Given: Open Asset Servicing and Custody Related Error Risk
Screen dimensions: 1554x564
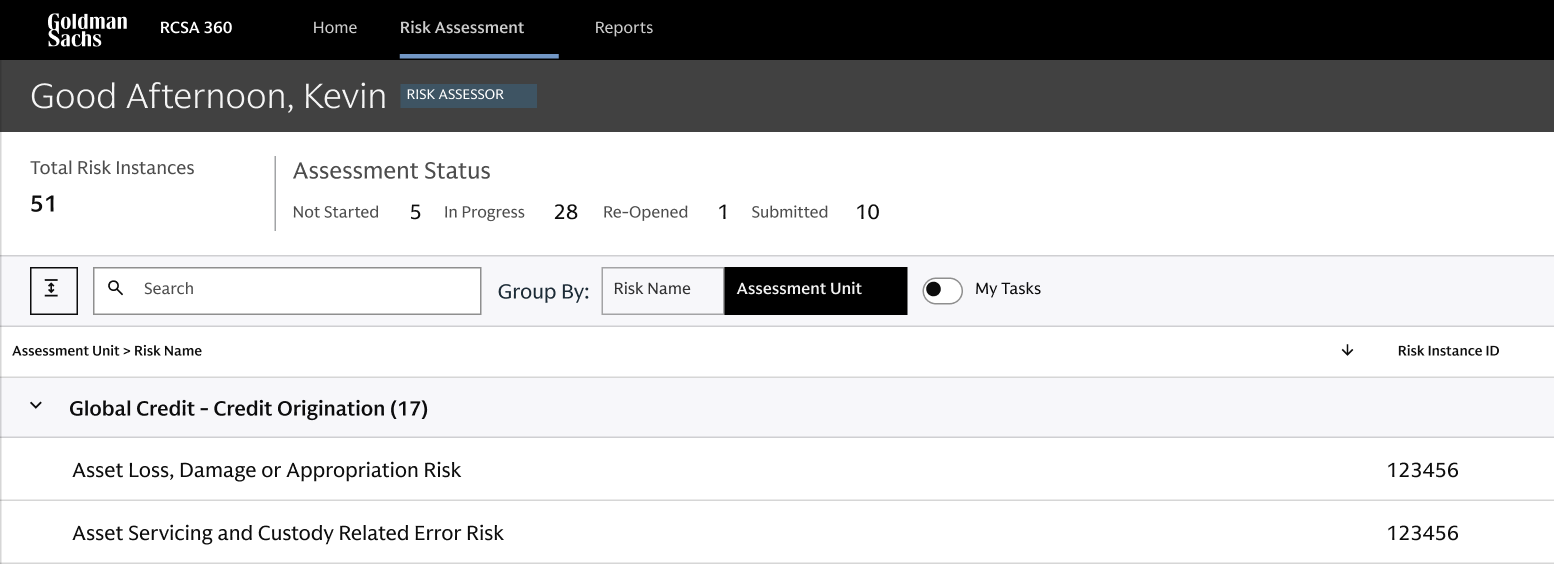Looking at the screenshot, I should pos(777,533).
